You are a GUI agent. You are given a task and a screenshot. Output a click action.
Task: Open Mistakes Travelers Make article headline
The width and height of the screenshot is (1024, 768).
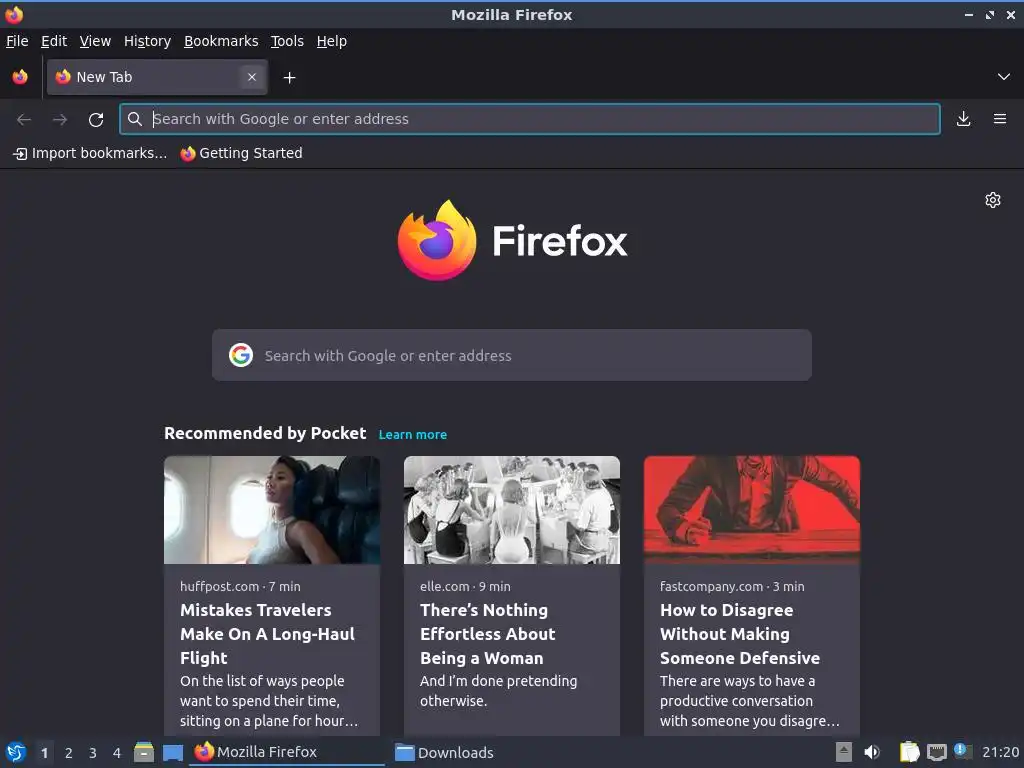click(267, 634)
